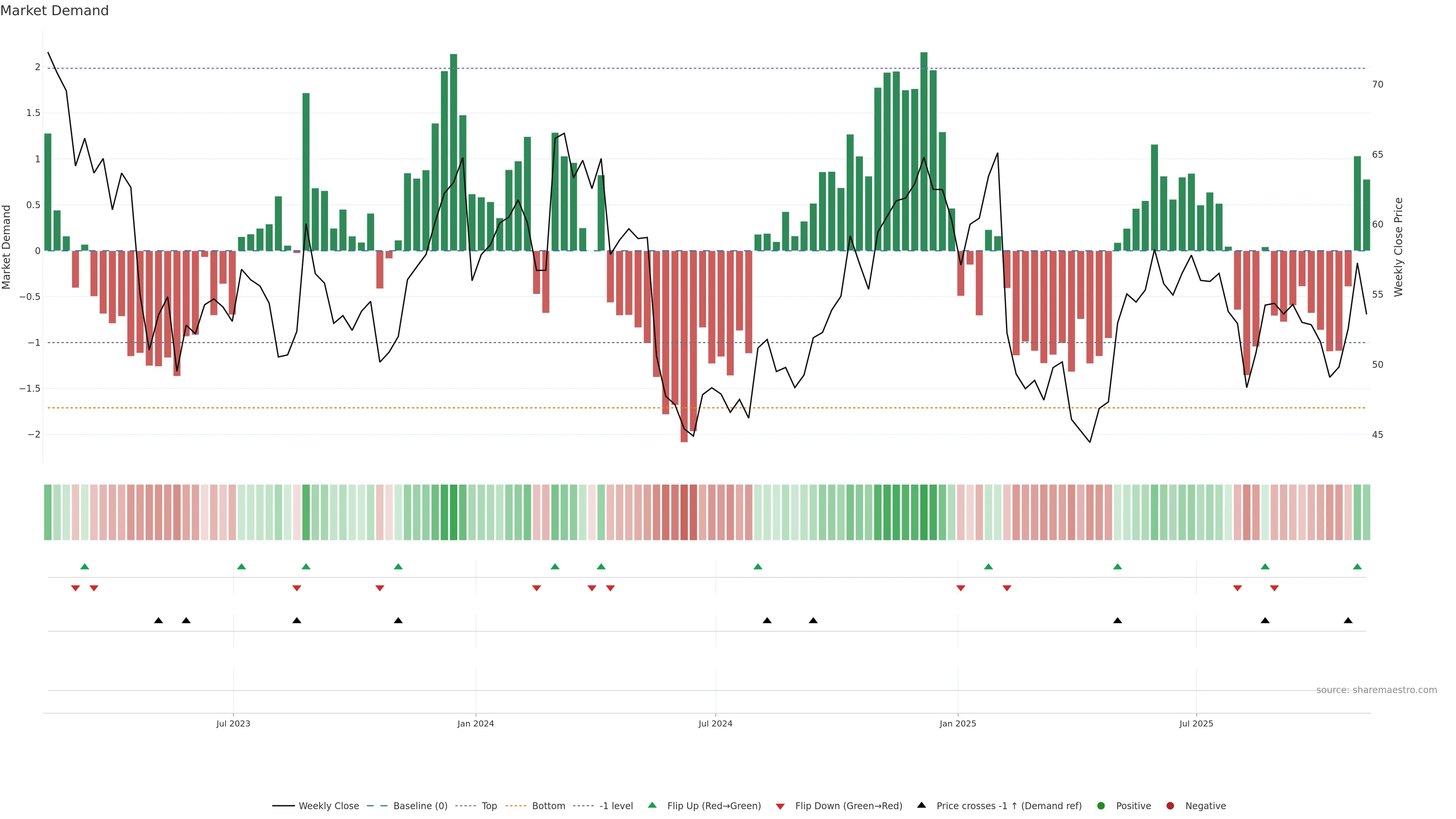Screen dimensions: 1456x819
Task: Click Flip Down red triangle legend icon
Action: tap(780, 806)
